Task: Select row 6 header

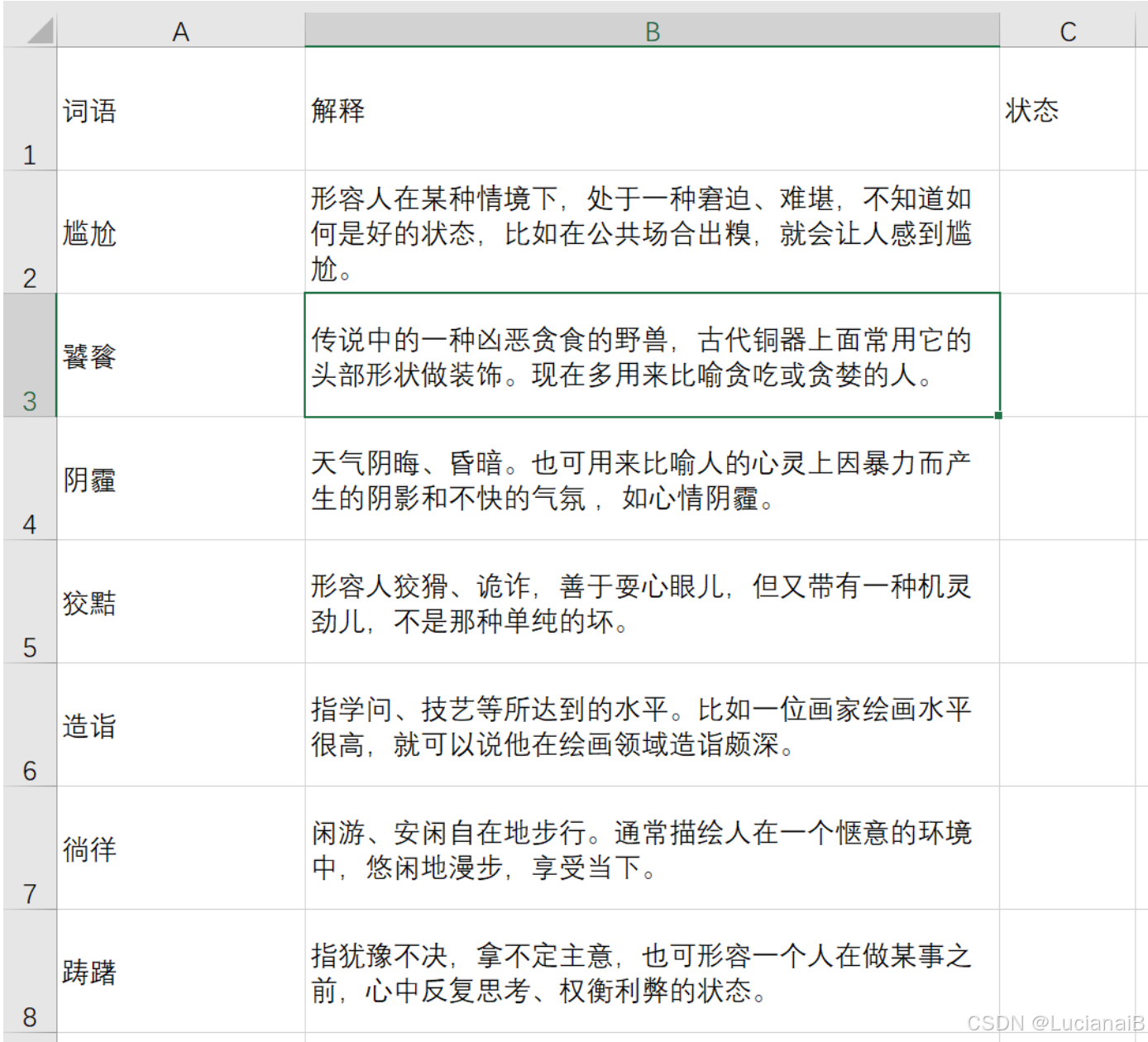Action: coord(30,725)
